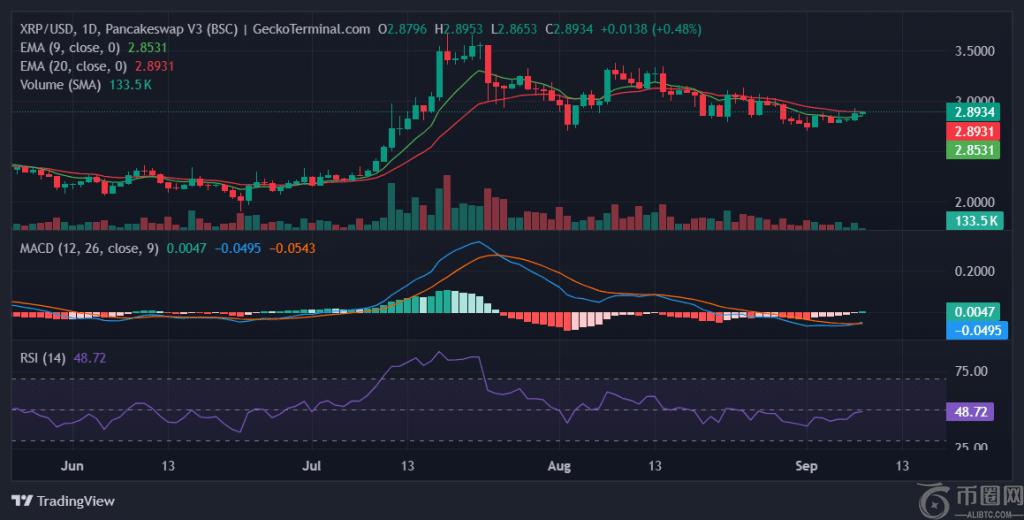Screen dimensions: 1024x520
Task: Click the Sep label on time axis
Action: (x=808, y=466)
